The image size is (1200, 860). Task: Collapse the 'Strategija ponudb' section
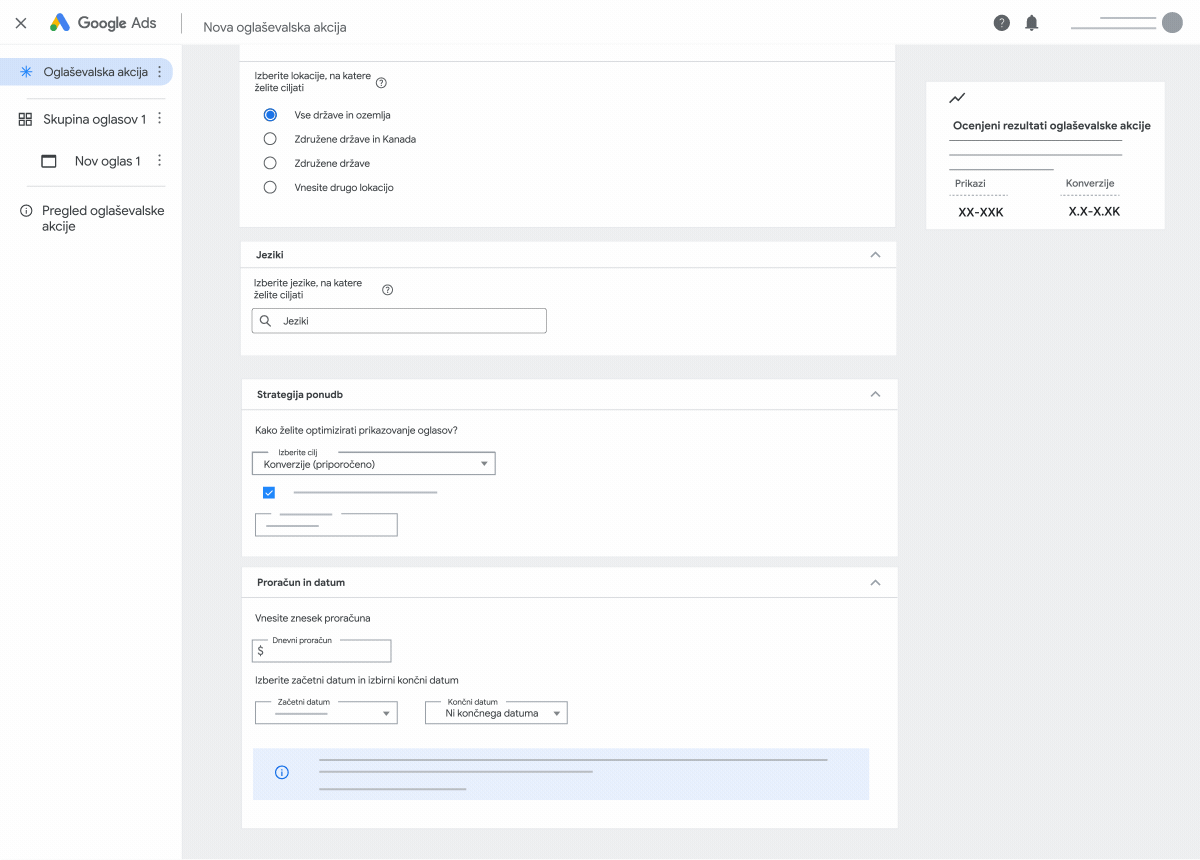pyautogui.click(x=875, y=394)
